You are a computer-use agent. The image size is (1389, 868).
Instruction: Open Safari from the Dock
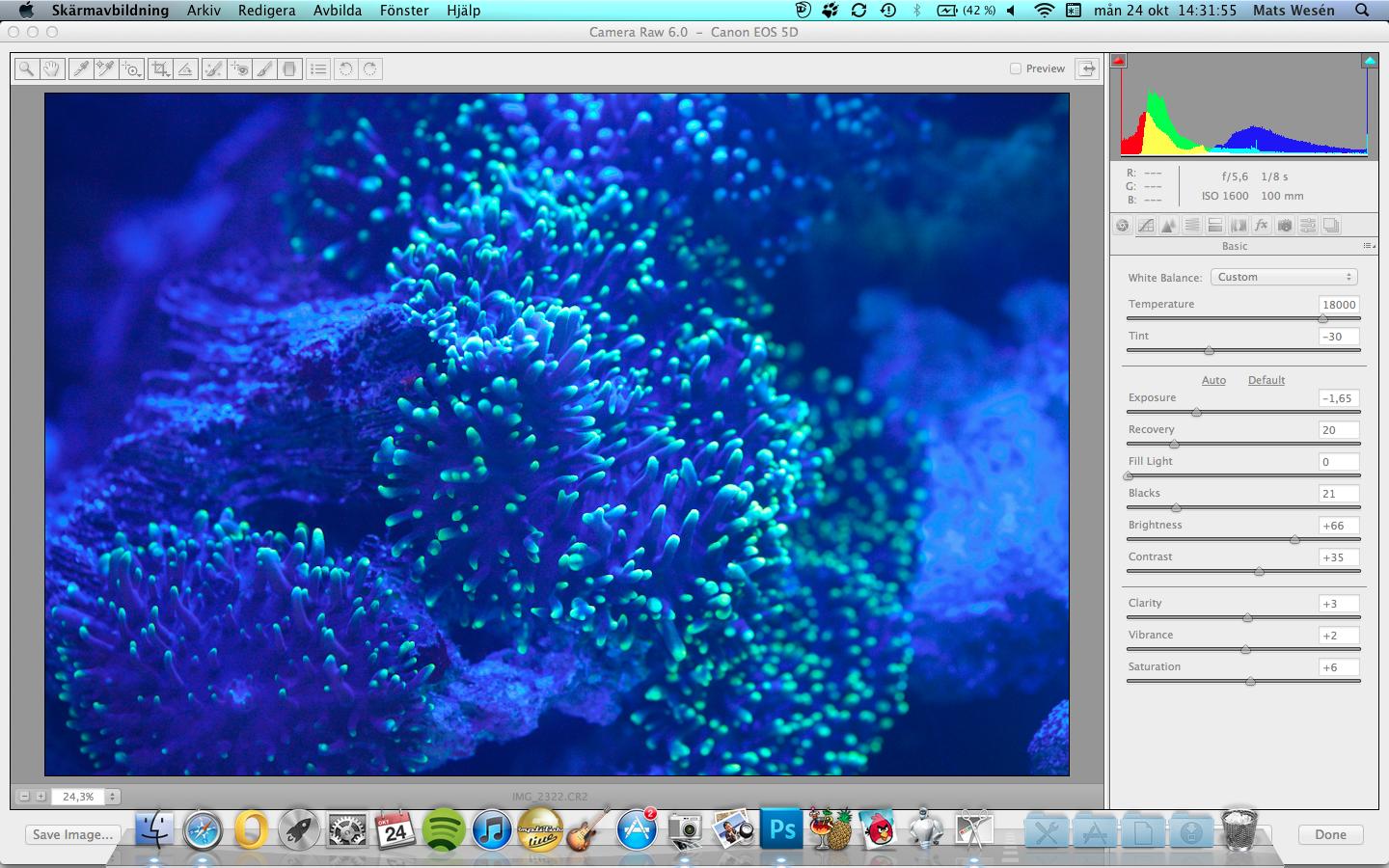click(x=203, y=829)
